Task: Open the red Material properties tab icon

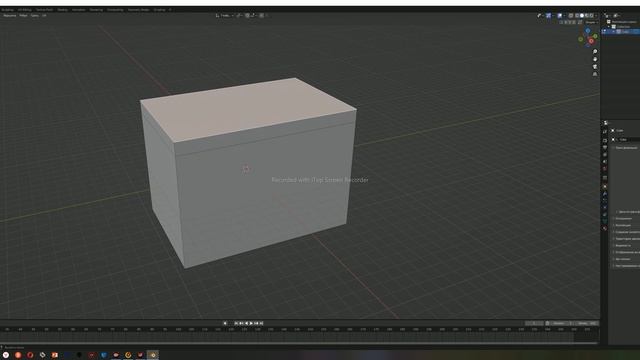Action: 605,228
